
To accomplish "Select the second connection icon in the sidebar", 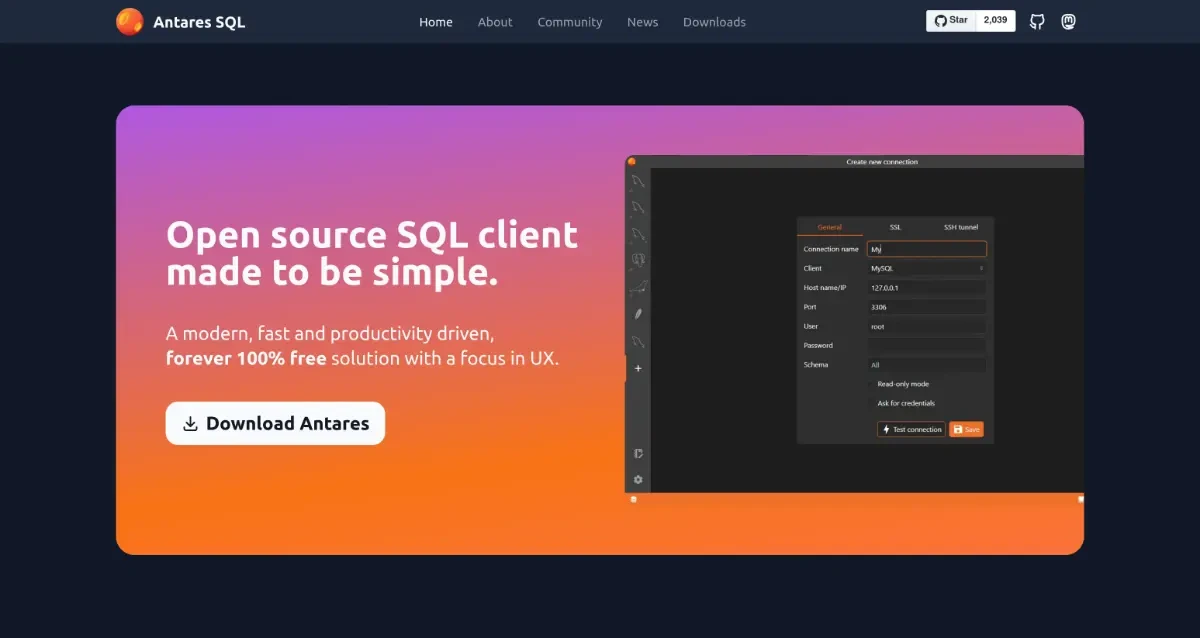I will pyautogui.click(x=638, y=207).
